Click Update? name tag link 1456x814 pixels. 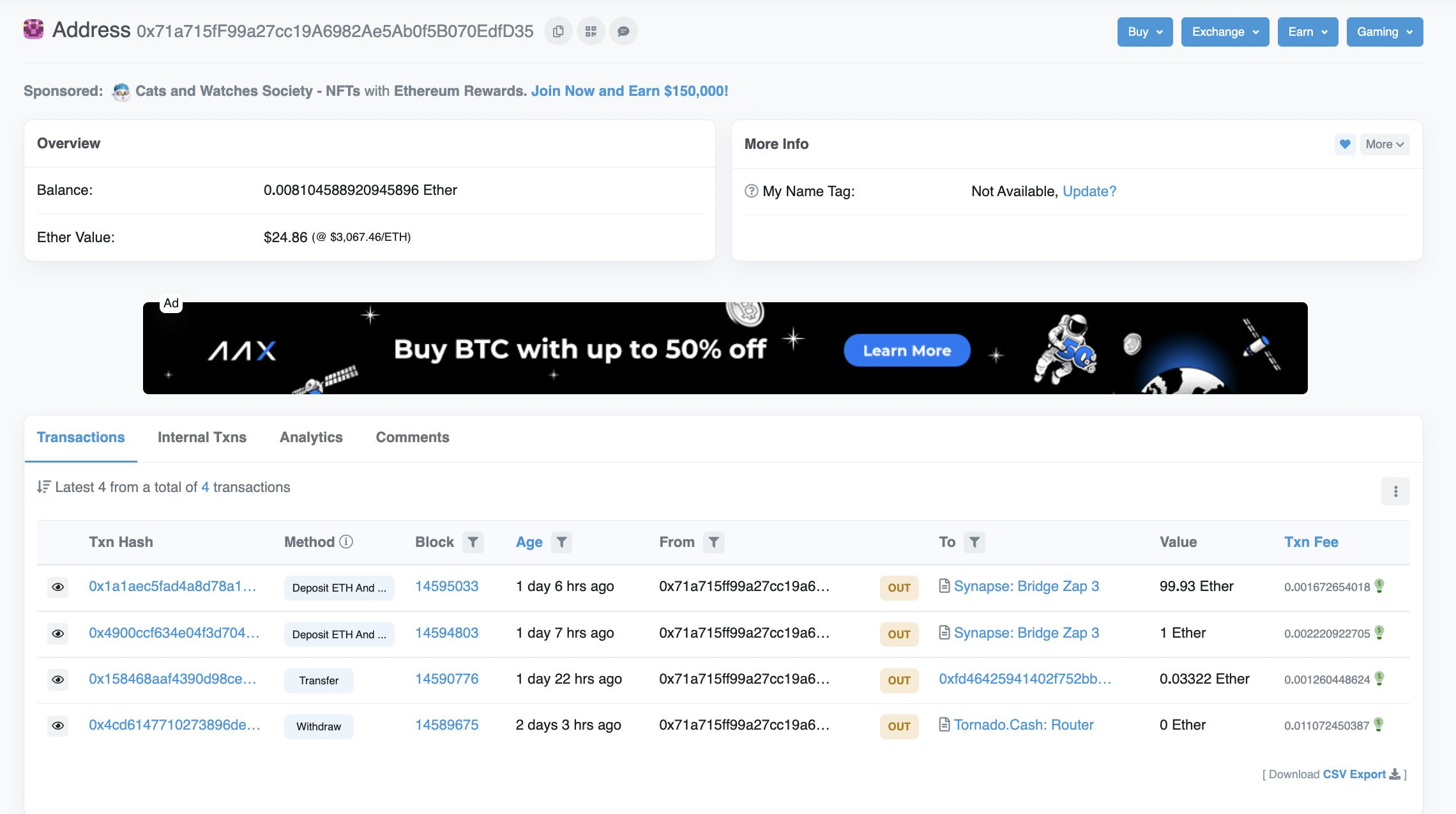(x=1089, y=191)
